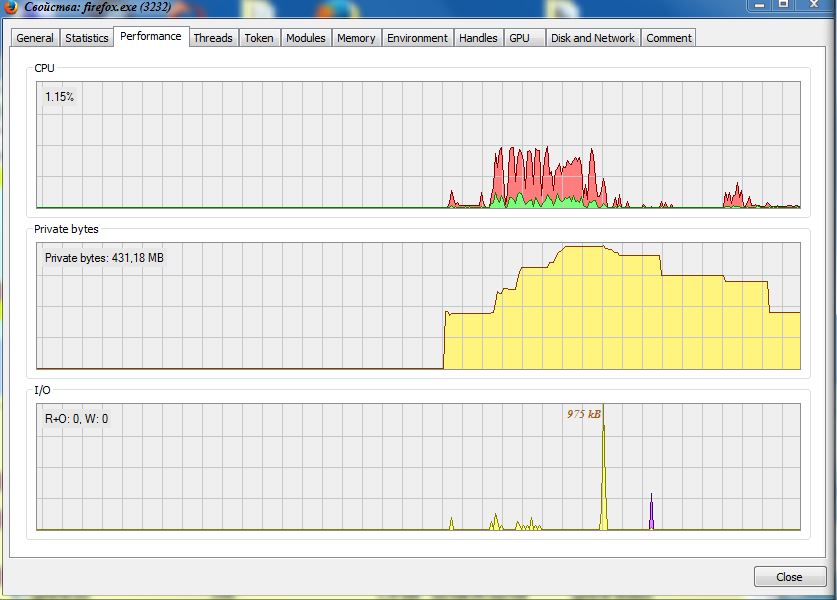Click the Private bytes: 431,18 MB label

tap(104, 258)
